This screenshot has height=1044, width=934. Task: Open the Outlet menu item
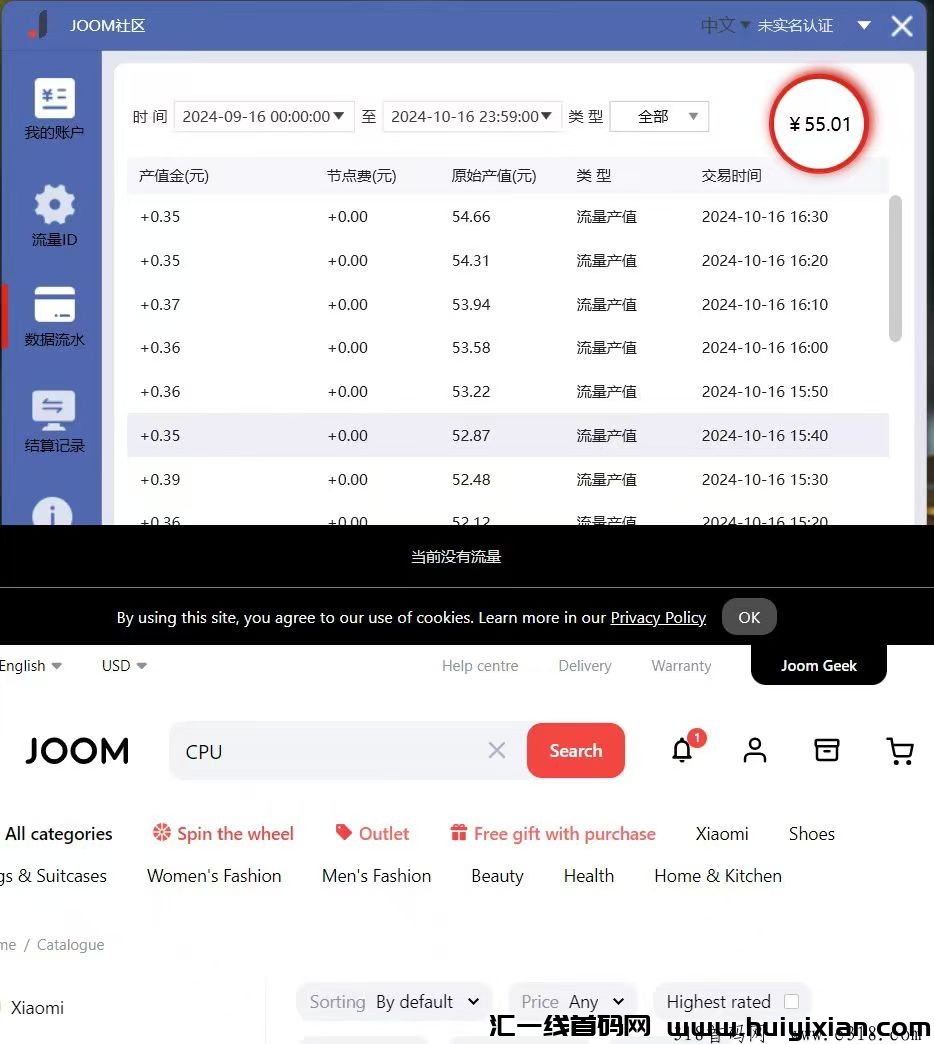pos(372,833)
